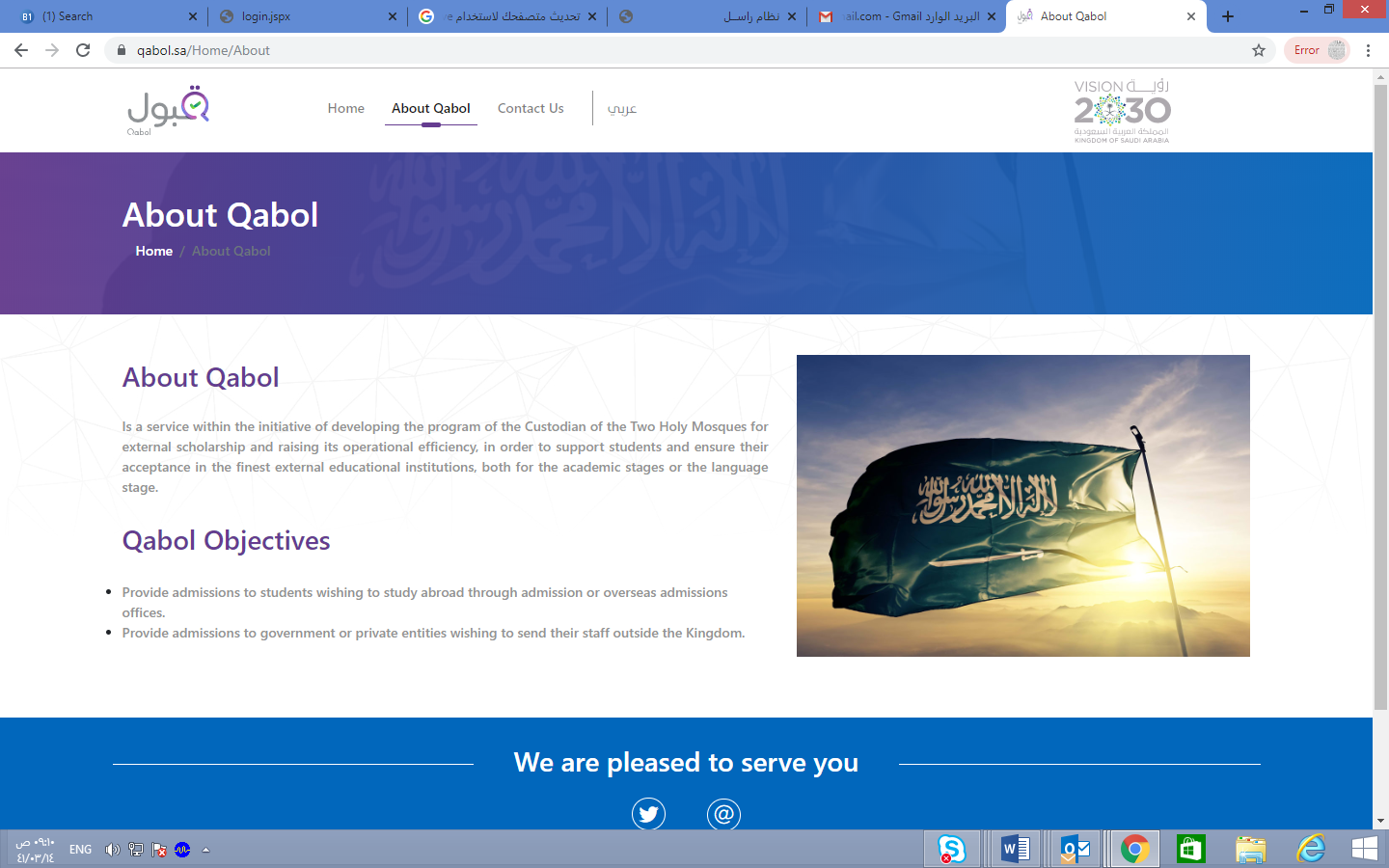The height and width of the screenshot is (868, 1389).
Task: Close the login.jspx tab
Action: [393, 16]
